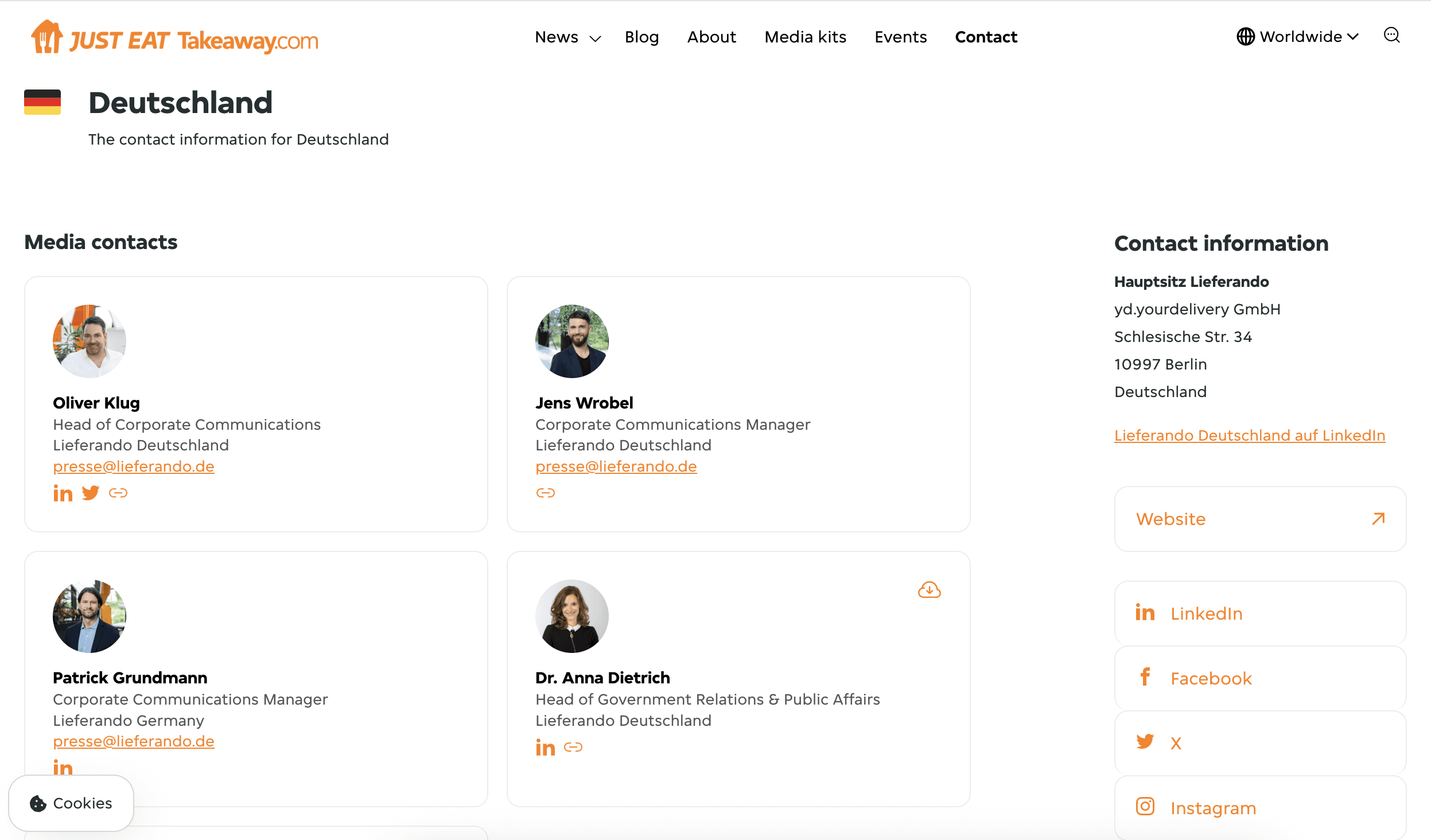Open Patrick Grundmann's LinkedIn icon
1431x840 pixels.
pos(63,768)
